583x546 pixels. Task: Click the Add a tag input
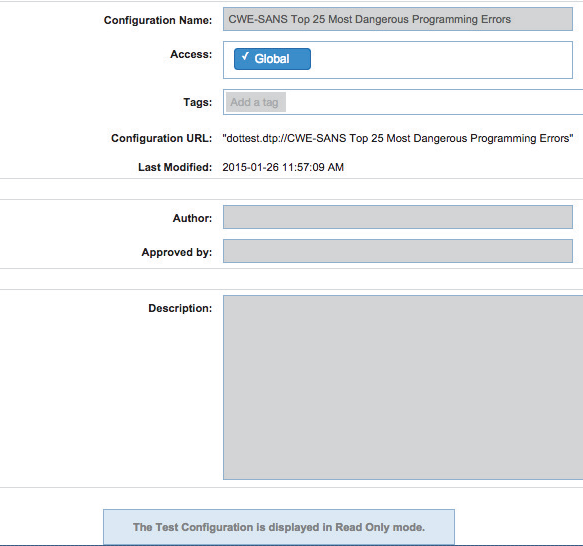point(255,102)
